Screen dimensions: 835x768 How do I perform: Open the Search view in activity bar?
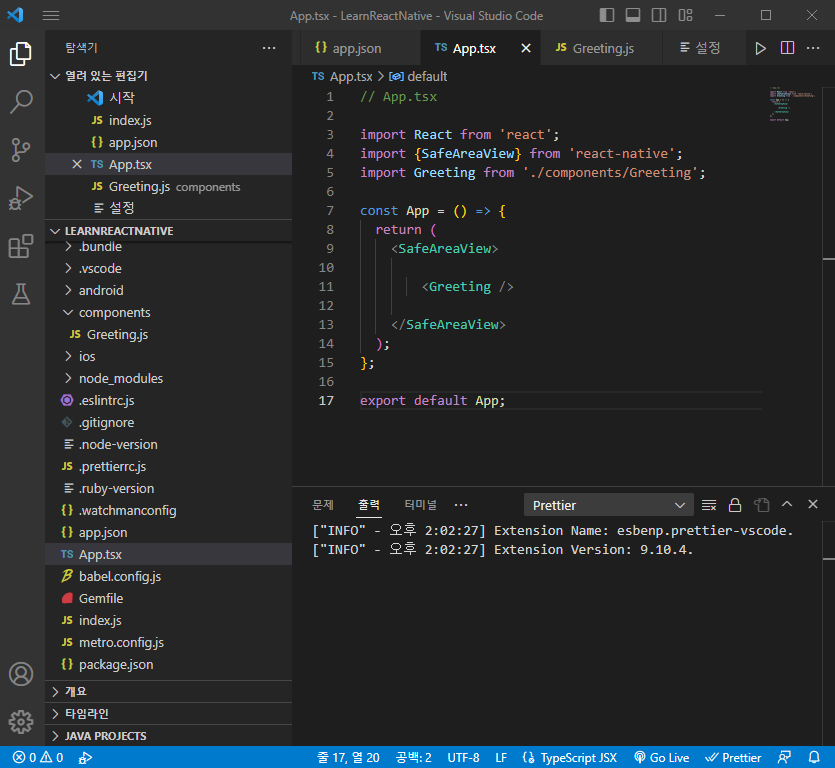click(21, 102)
